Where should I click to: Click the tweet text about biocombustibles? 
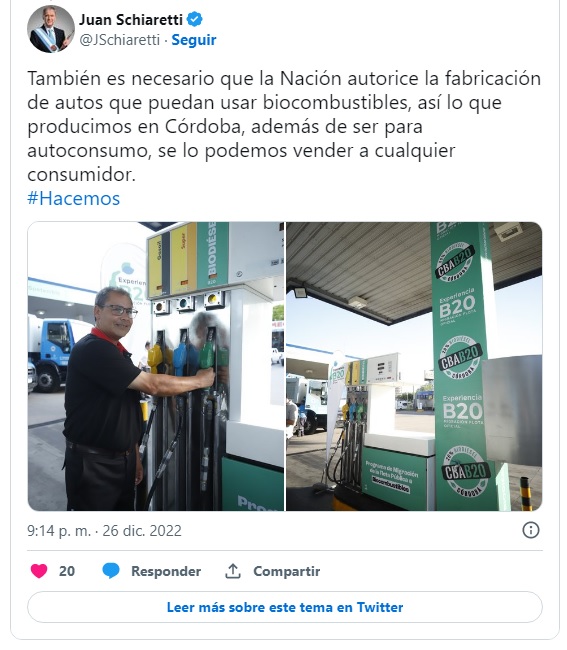click(284, 126)
